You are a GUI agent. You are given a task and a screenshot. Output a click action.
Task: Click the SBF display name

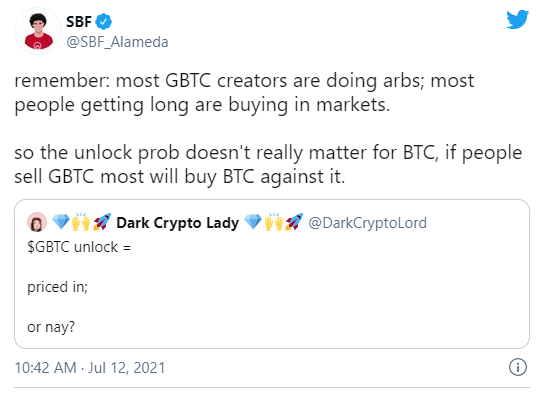pos(79,22)
